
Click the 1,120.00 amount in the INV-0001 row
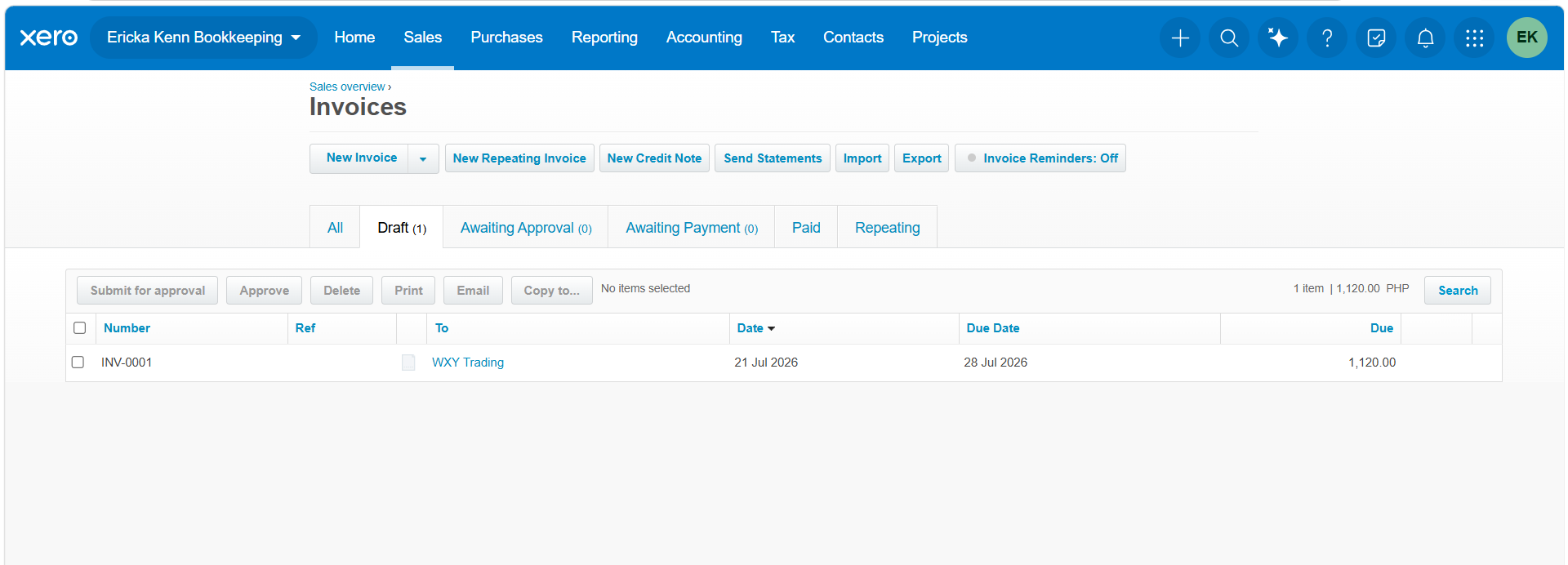click(1372, 363)
